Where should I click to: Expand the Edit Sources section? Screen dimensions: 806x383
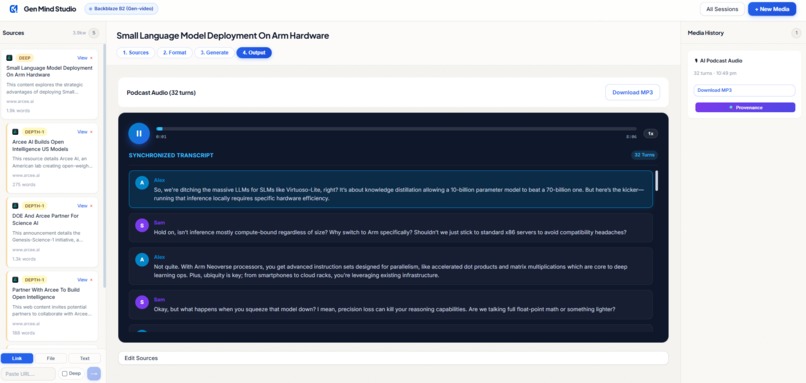(393, 358)
